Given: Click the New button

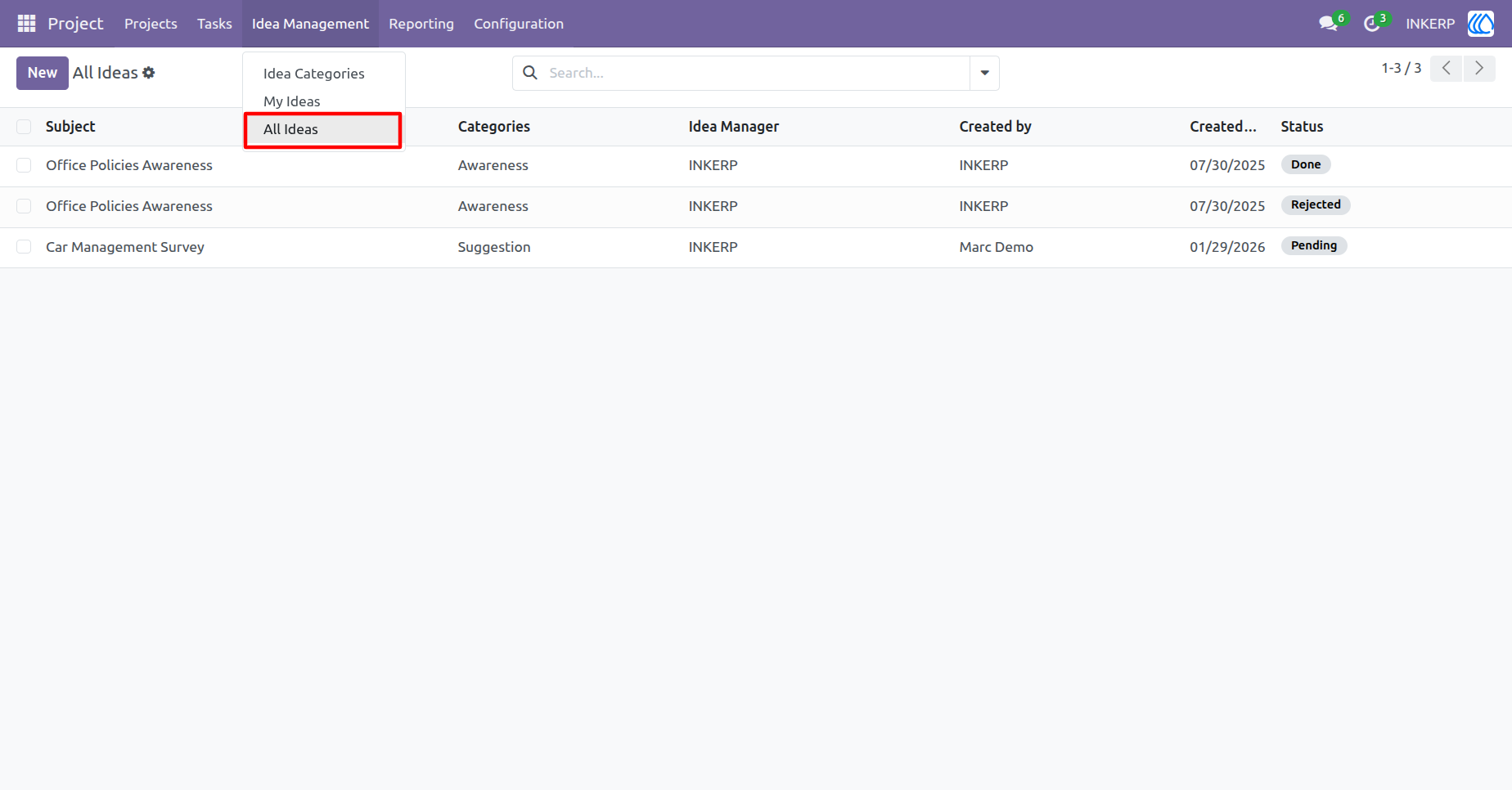Looking at the screenshot, I should 43,73.
